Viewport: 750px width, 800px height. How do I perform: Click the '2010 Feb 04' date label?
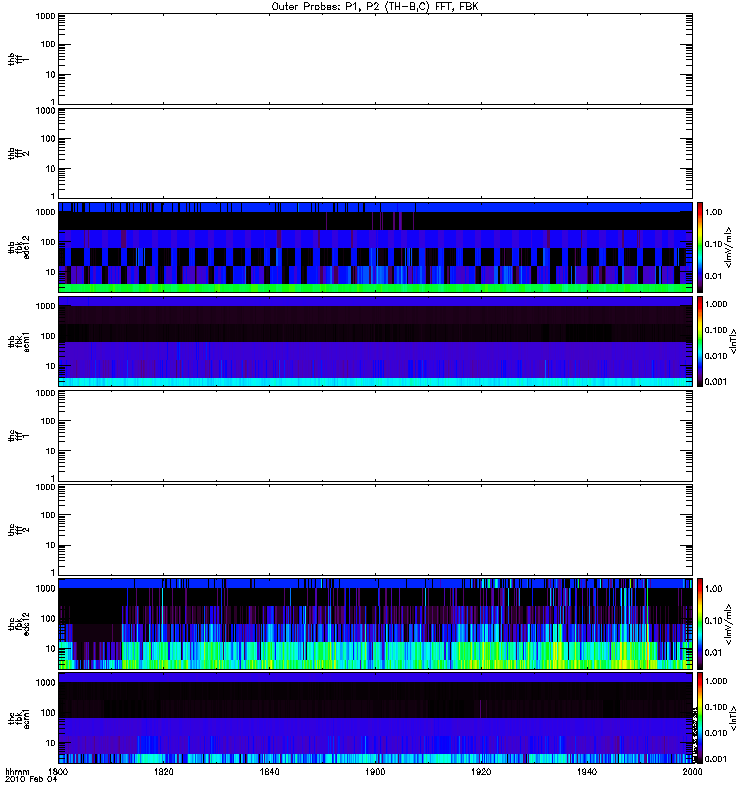[x=31, y=780]
